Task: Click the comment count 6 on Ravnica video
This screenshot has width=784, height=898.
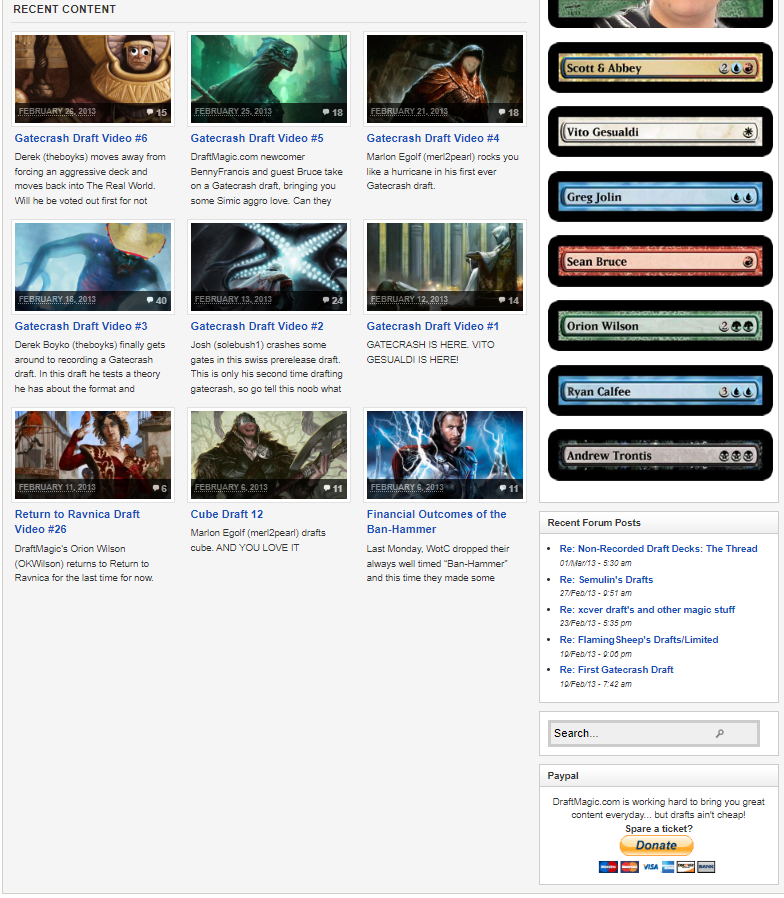Action: click(x=160, y=488)
